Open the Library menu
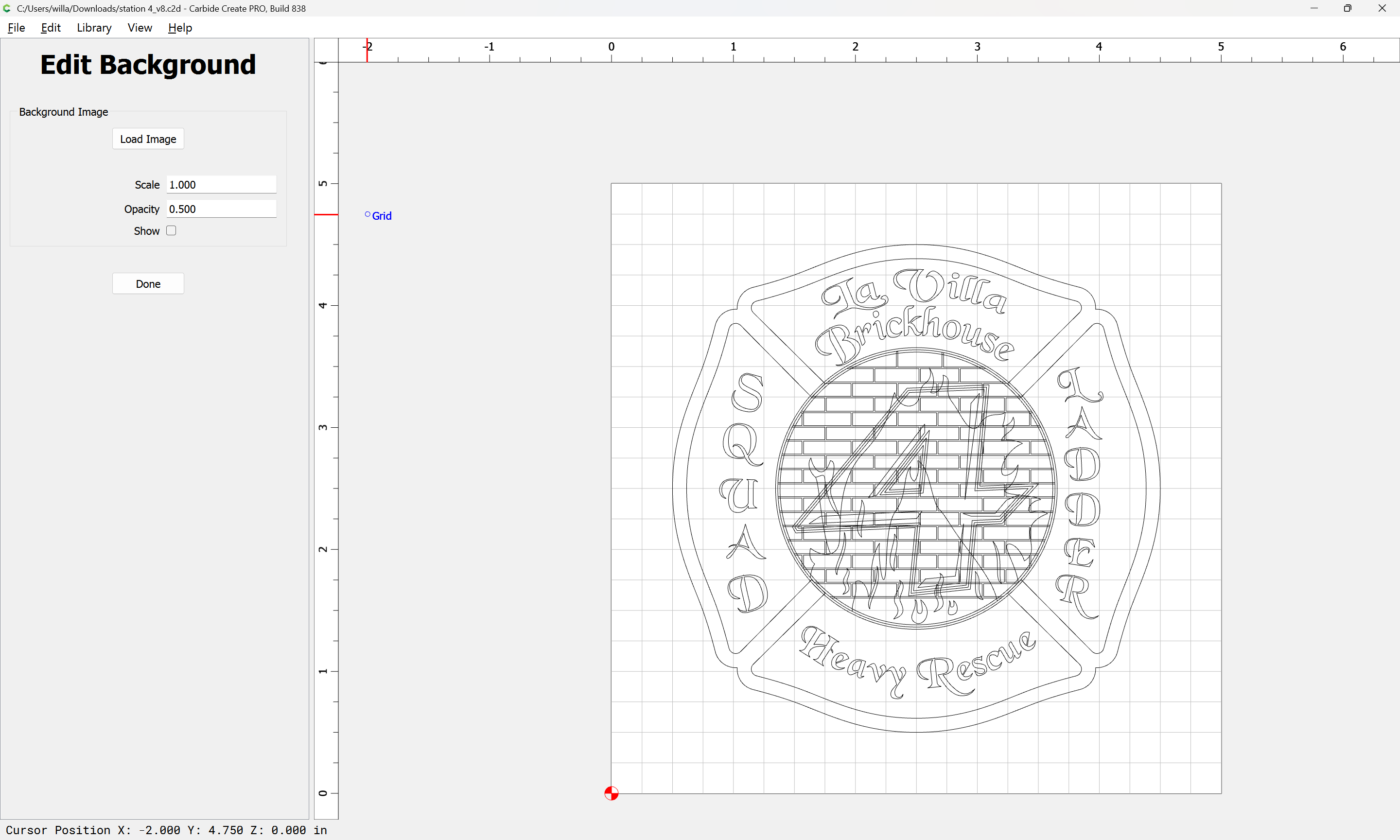Viewport: 1400px width, 840px height. pos(94,28)
